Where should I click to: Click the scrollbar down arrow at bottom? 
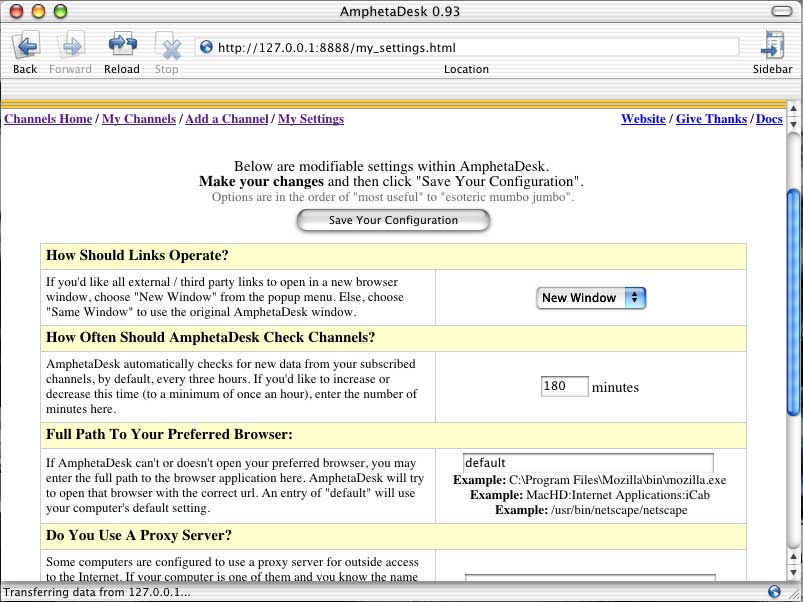pos(793,573)
